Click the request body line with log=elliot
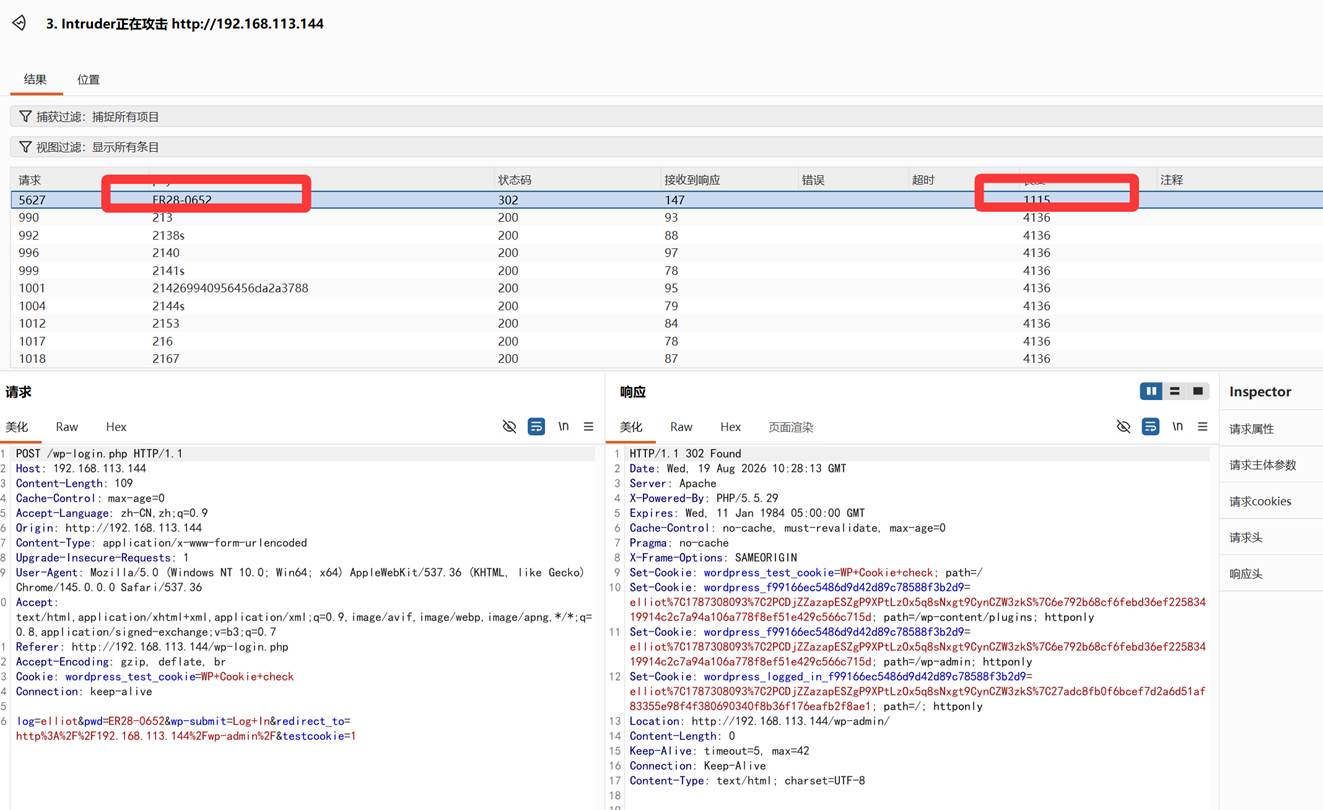 click(x=183, y=721)
